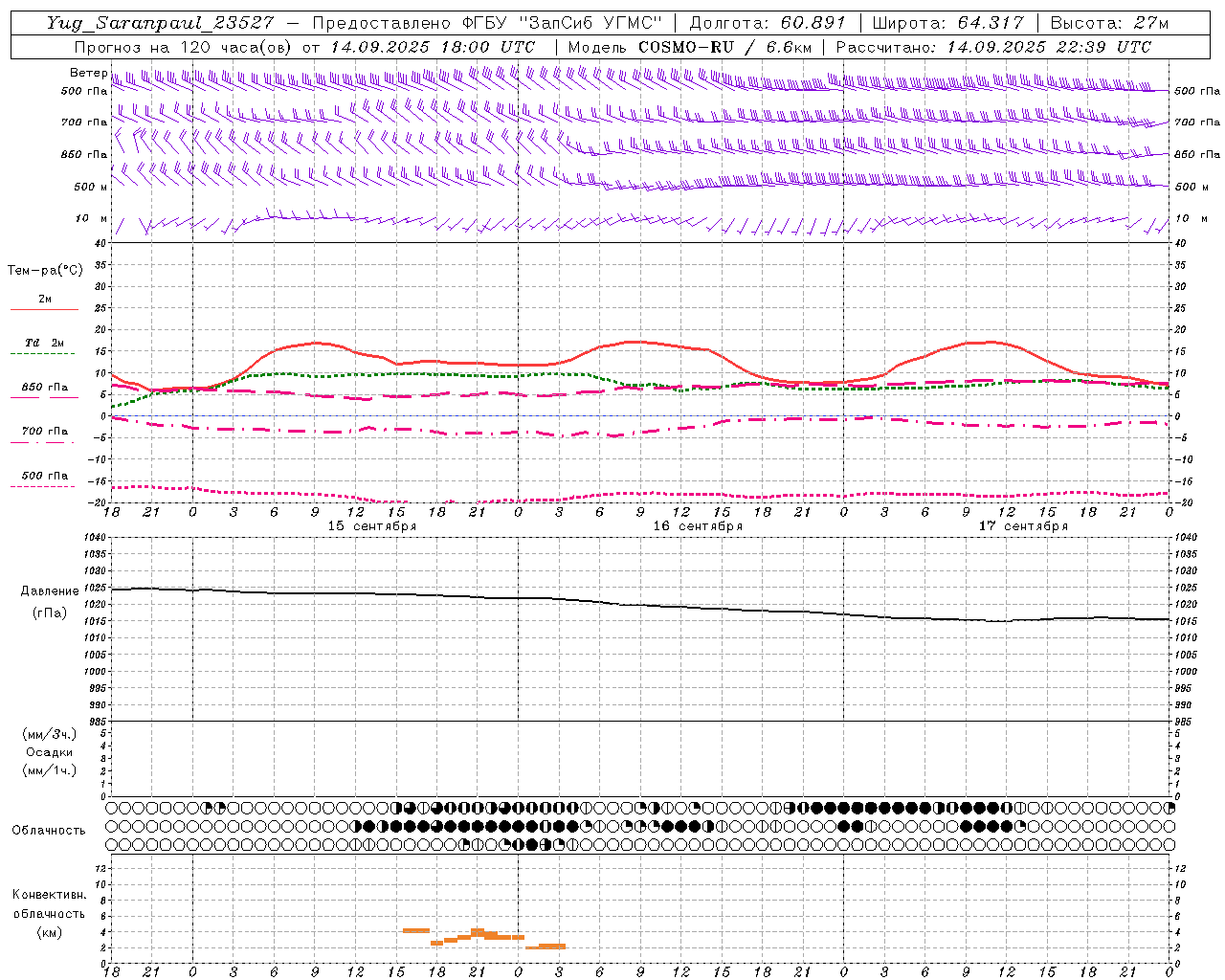Click the Тем-ра(°C) axis label
Viewport: 1225px width, 980px height.
(x=45, y=271)
